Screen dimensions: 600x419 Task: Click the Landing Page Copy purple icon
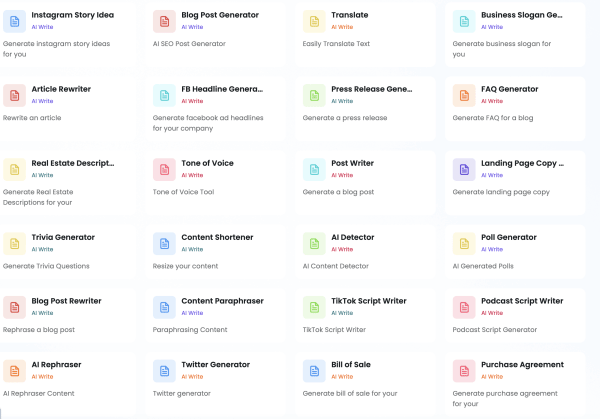coord(464,169)
